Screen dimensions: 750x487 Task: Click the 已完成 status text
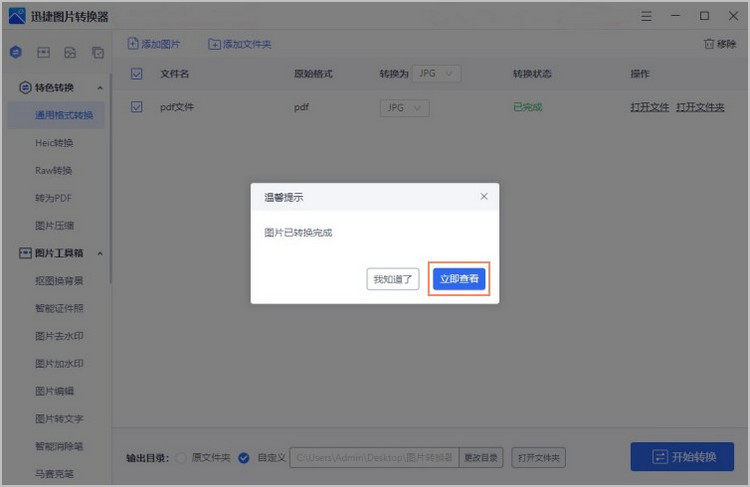tap(528, 107)
